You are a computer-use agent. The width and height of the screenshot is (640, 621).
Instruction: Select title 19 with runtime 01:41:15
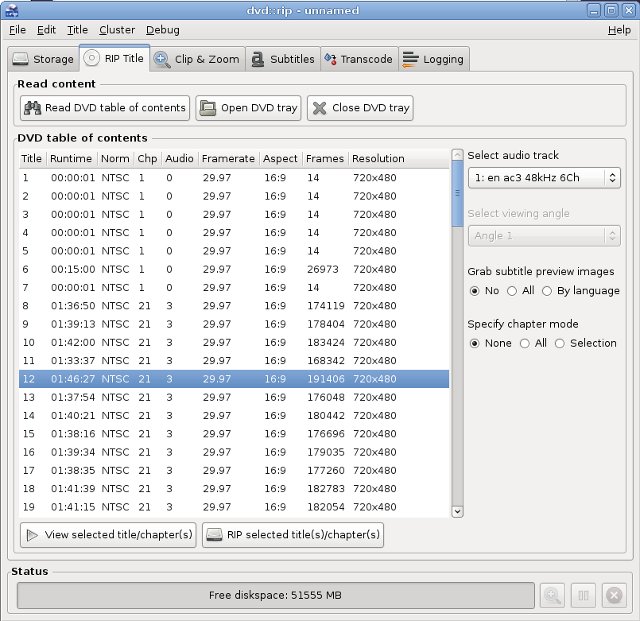pos(234,507)
